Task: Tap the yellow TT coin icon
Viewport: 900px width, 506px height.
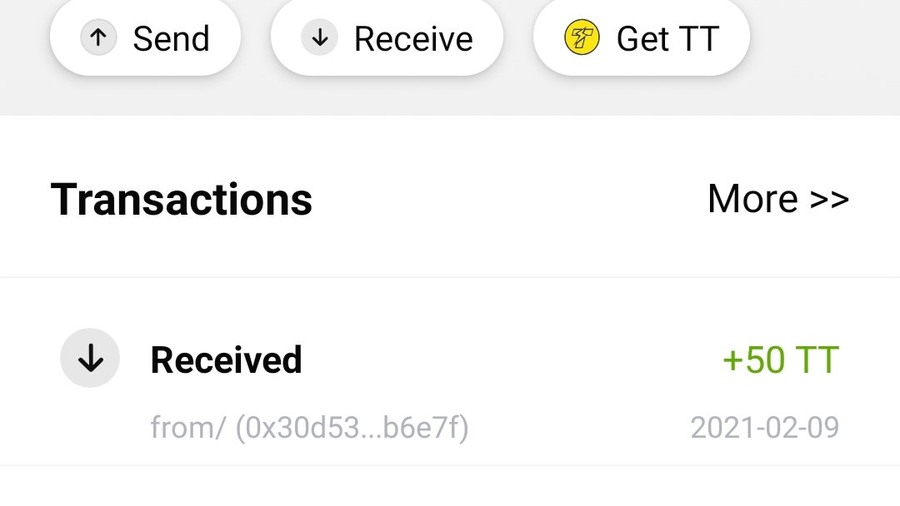Action: (x=582, y=38)
